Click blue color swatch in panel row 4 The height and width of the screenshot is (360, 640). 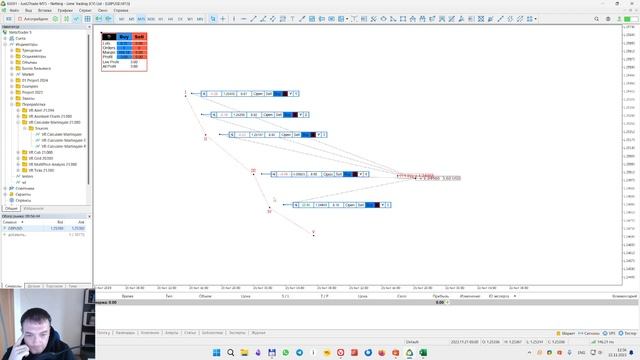point(348,174)
